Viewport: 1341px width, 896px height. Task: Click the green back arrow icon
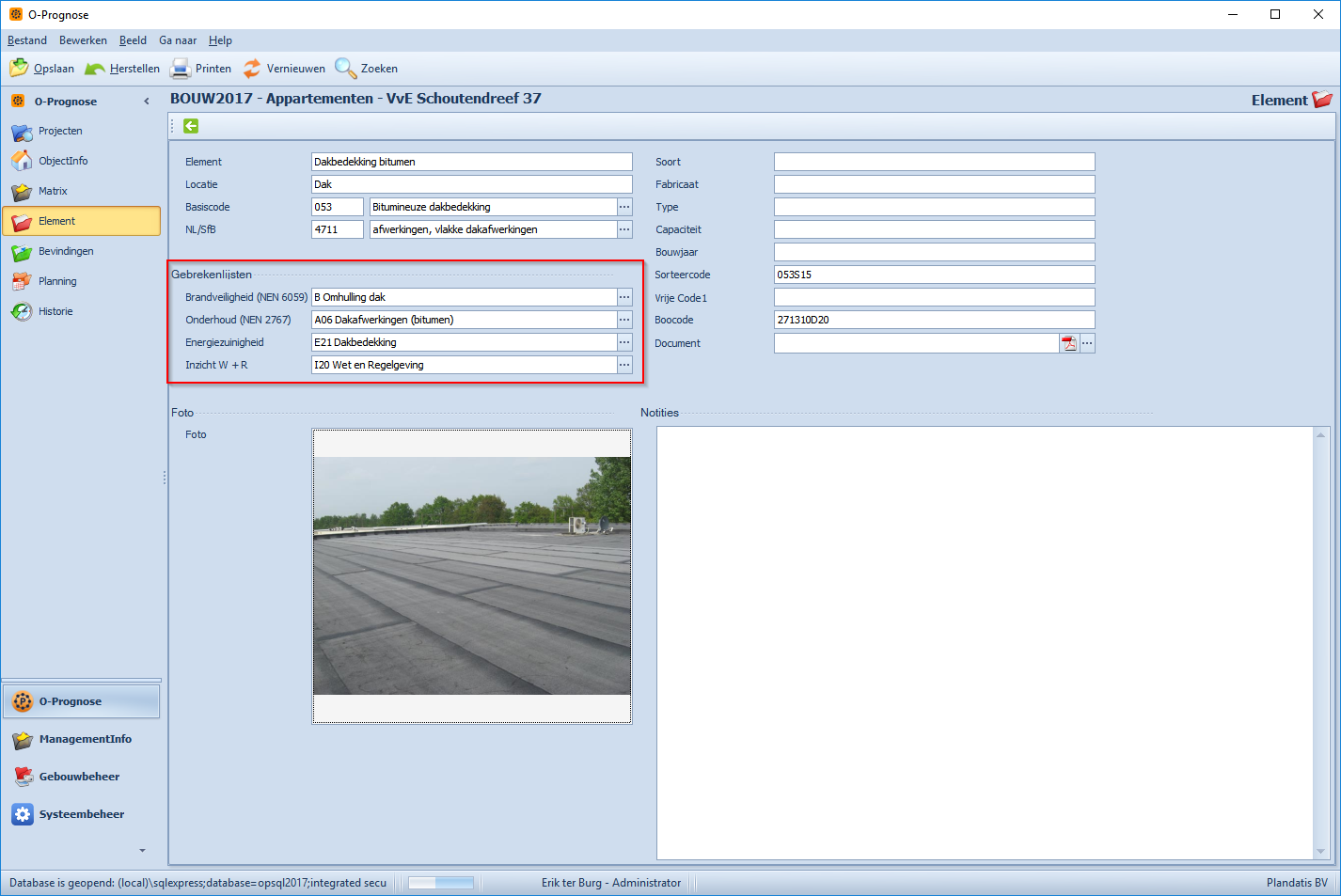191,126
